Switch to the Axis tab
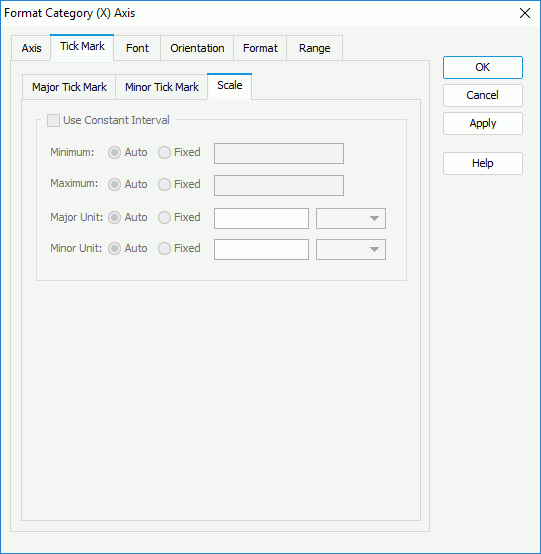Screen dimensions: 541x554 click(31, 48)
